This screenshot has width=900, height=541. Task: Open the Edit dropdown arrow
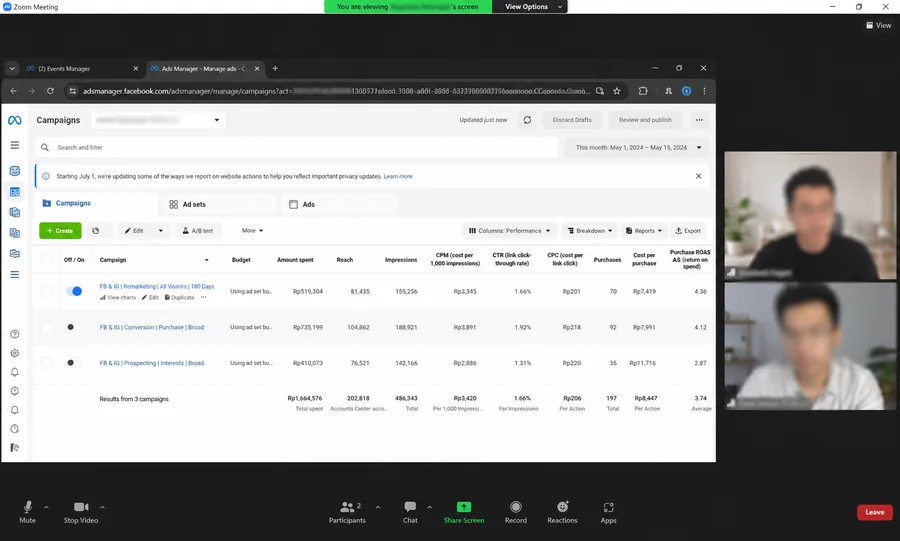pyautogui.click(x=161, y=231)
